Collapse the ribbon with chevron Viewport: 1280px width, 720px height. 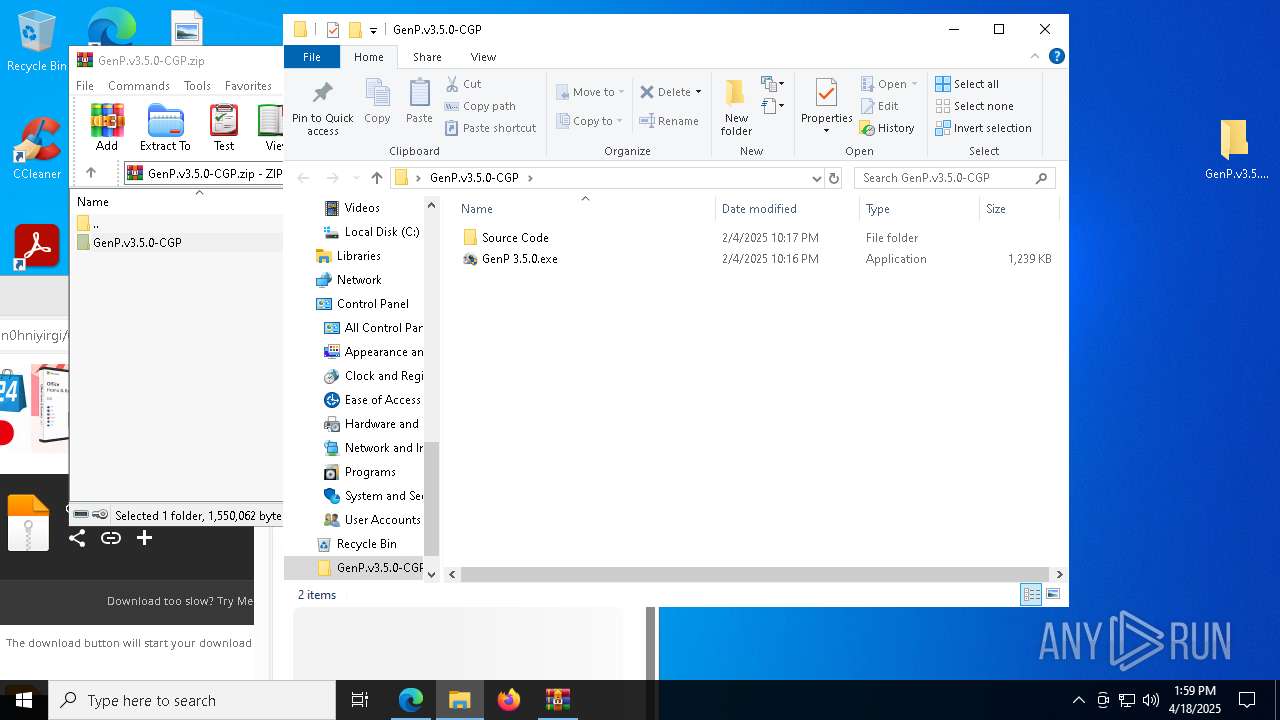click(1035, 56)
